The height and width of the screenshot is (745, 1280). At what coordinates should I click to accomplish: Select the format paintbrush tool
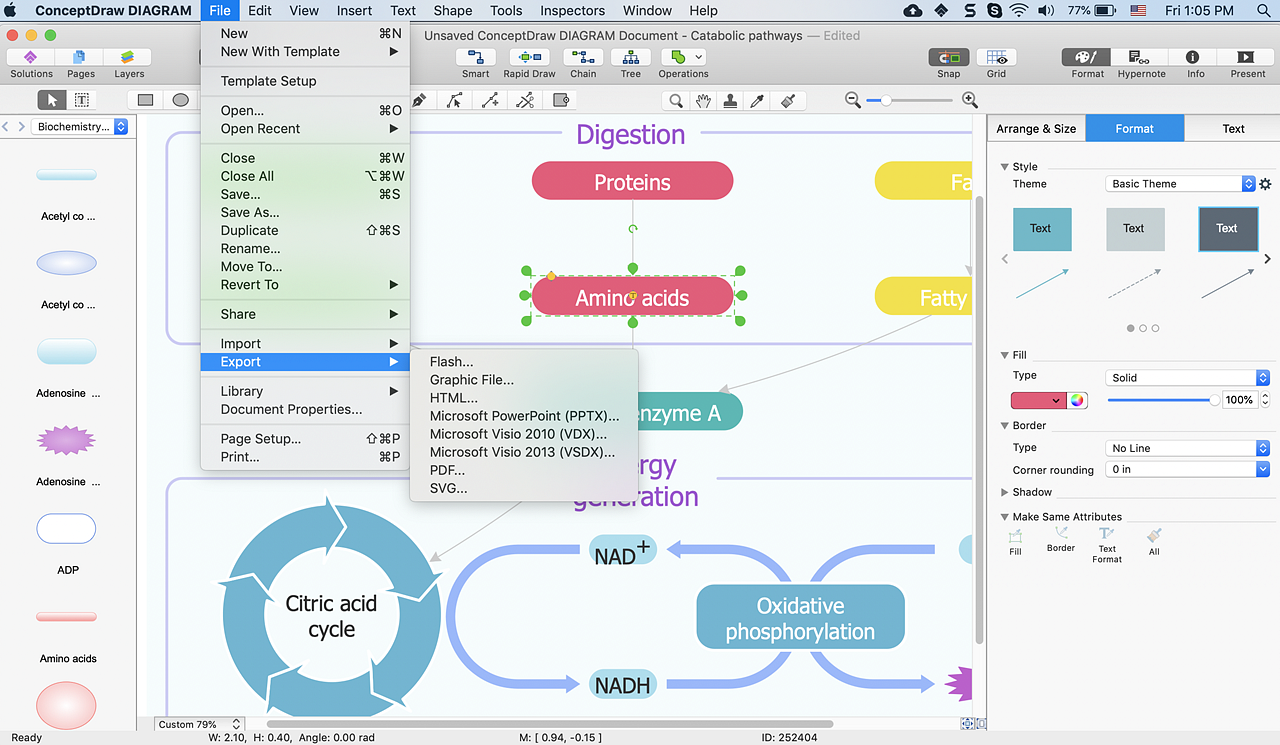(787, 100)
